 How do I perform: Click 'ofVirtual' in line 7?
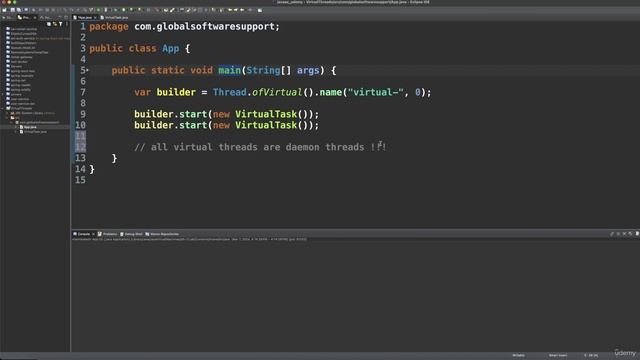(277, 92)
